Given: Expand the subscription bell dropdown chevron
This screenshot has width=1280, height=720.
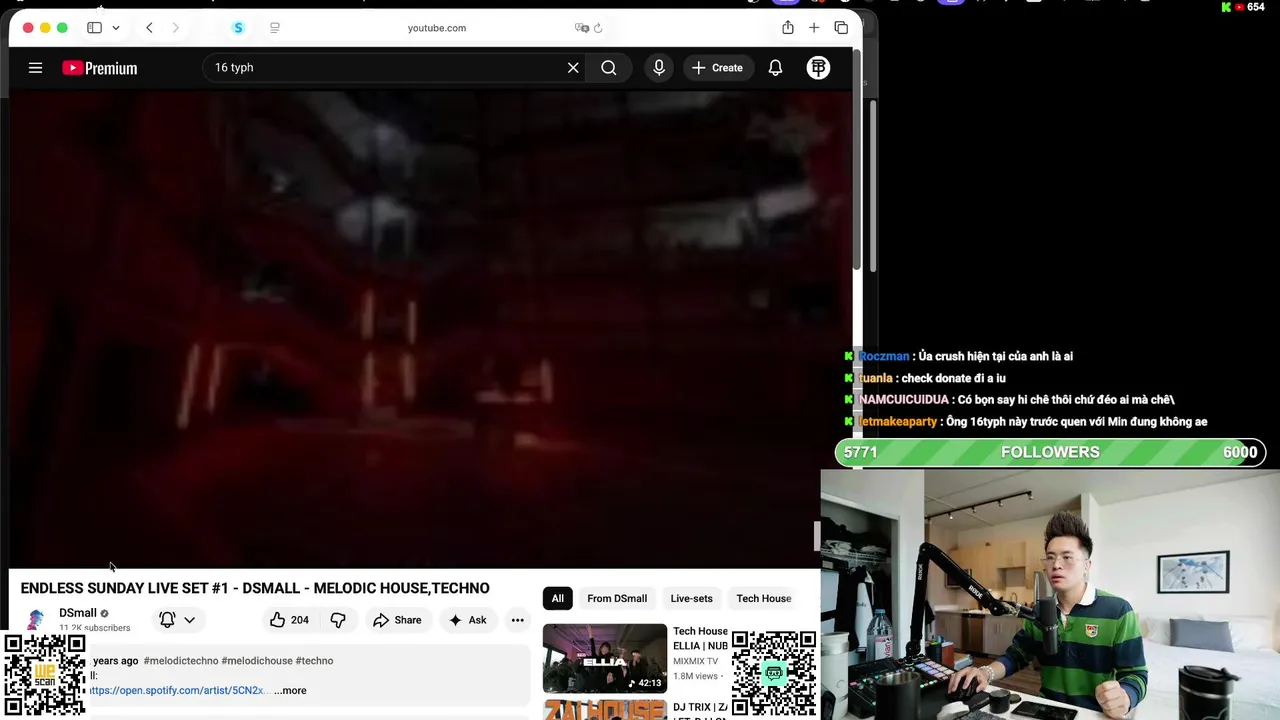Looking at the screenshot, I should pos(189,620).
